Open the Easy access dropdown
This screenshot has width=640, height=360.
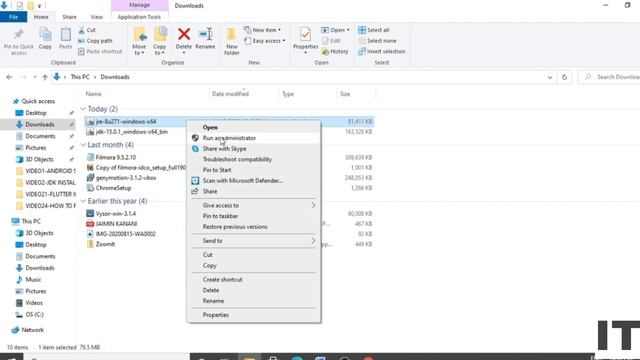pyautogui.click(x=264, y=41)
